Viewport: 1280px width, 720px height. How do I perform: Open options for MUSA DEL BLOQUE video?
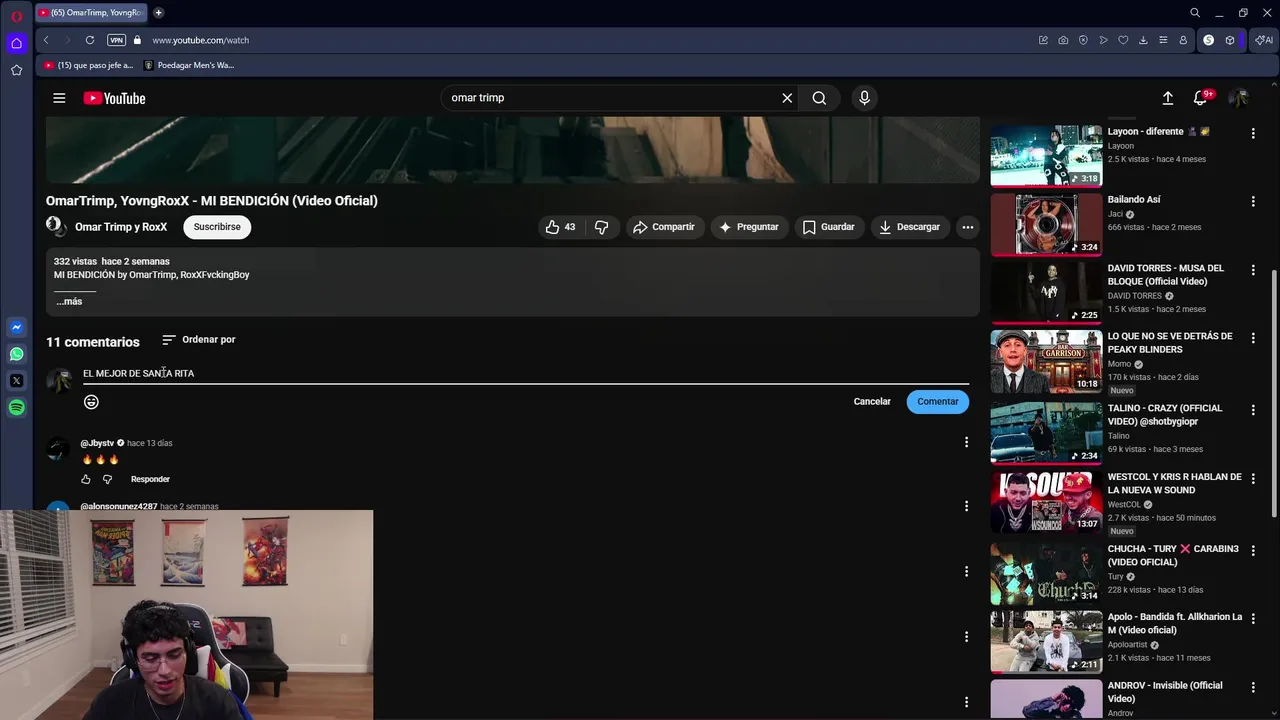(x=1253, y=270)
